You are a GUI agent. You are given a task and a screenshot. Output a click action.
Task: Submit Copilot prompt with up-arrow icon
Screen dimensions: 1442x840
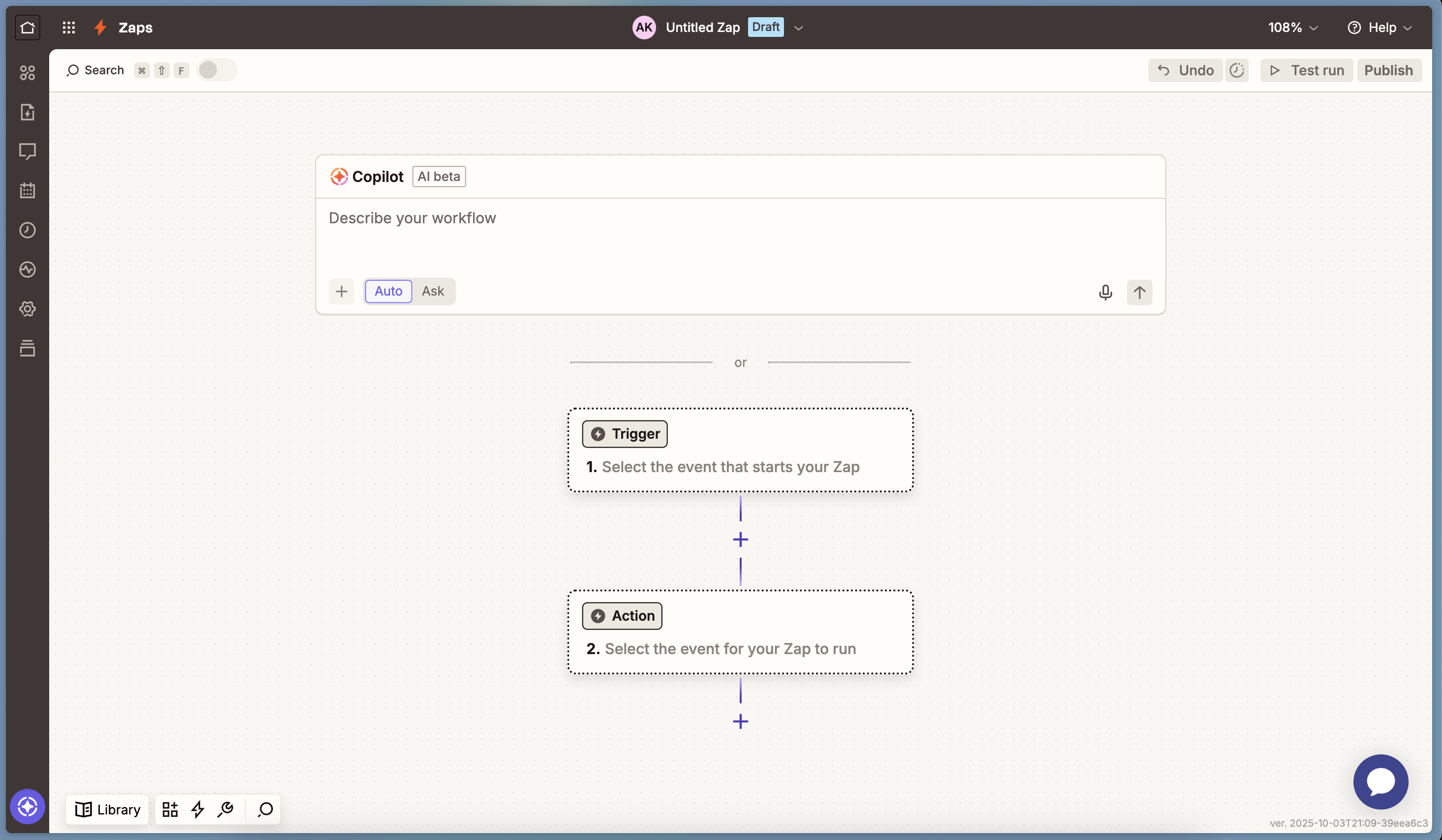point(1139,293)
